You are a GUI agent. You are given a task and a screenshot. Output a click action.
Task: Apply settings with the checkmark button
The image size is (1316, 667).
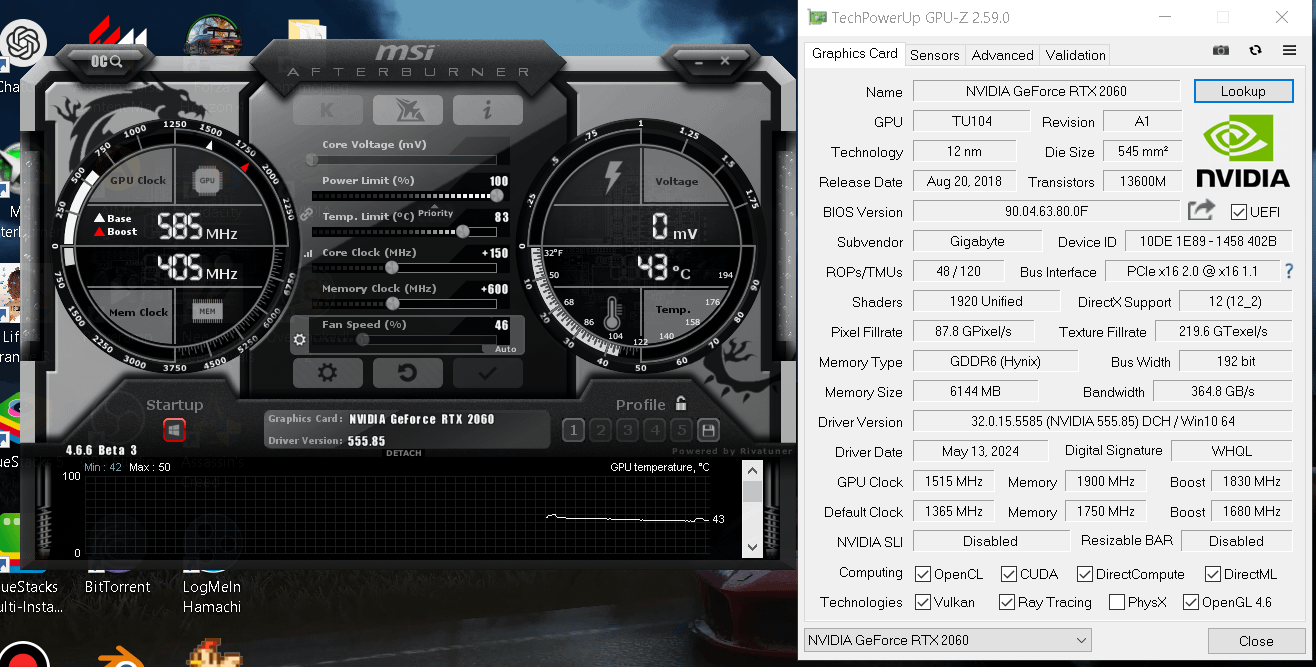click(487, 373)
